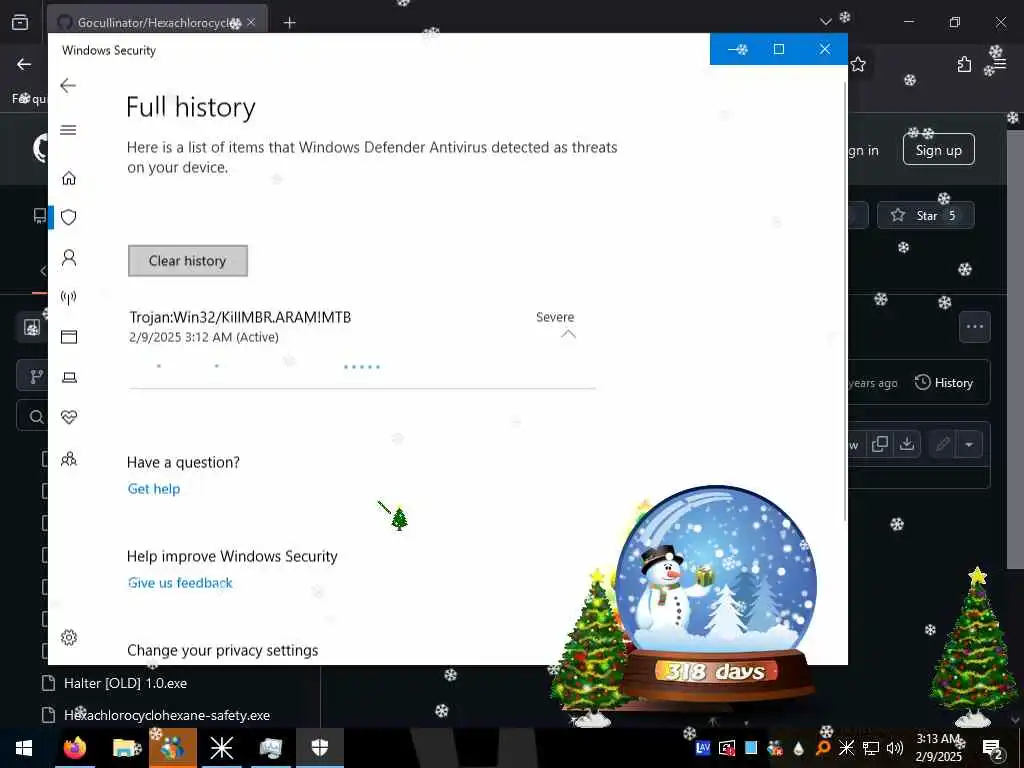The height and width of the screenshot is (768, 1024).
Task: Open GitHub branch selector button
Action: click(33, 376)
